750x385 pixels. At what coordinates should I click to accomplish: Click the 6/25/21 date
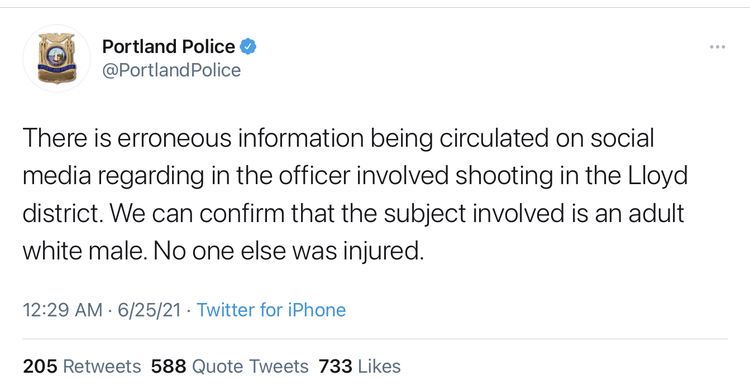(x=149, y=310)
